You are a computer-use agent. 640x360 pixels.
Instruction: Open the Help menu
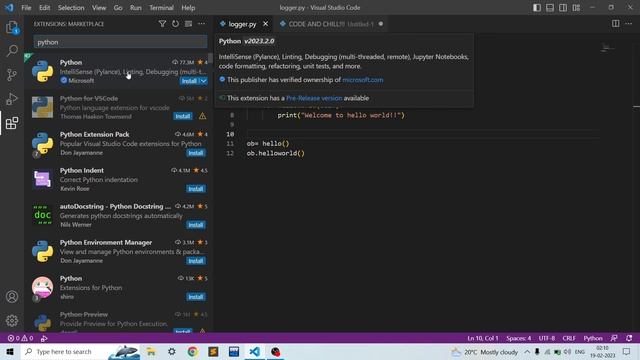188,8
